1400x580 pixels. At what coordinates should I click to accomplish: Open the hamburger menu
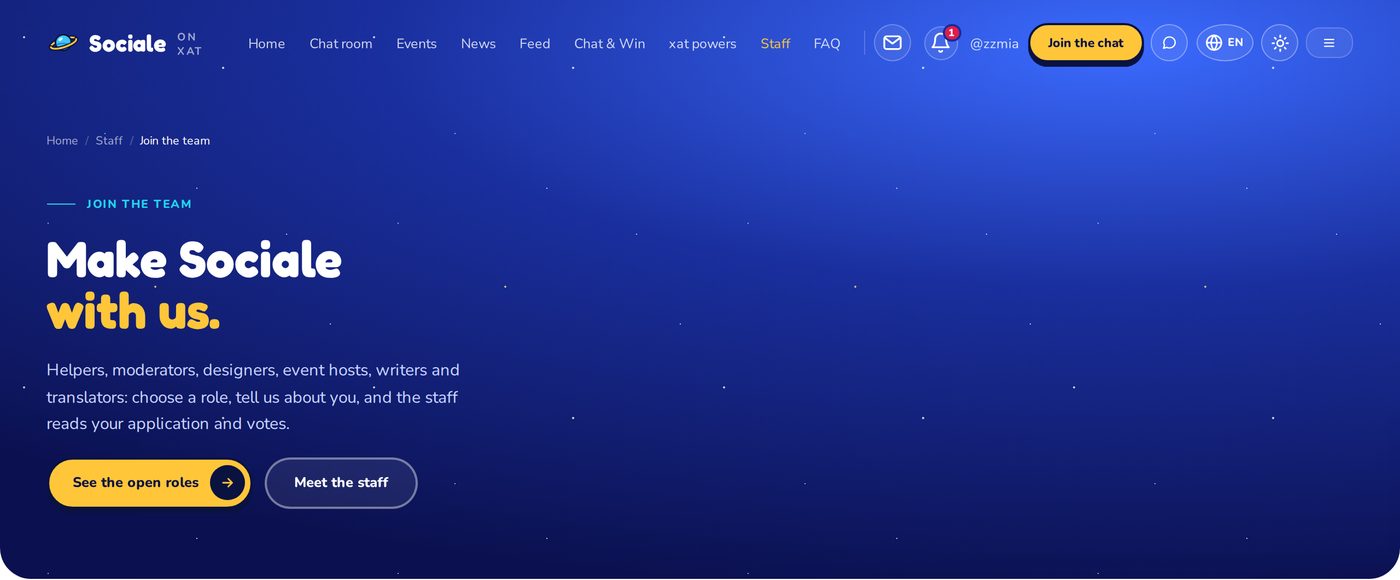click(1329, 43)
